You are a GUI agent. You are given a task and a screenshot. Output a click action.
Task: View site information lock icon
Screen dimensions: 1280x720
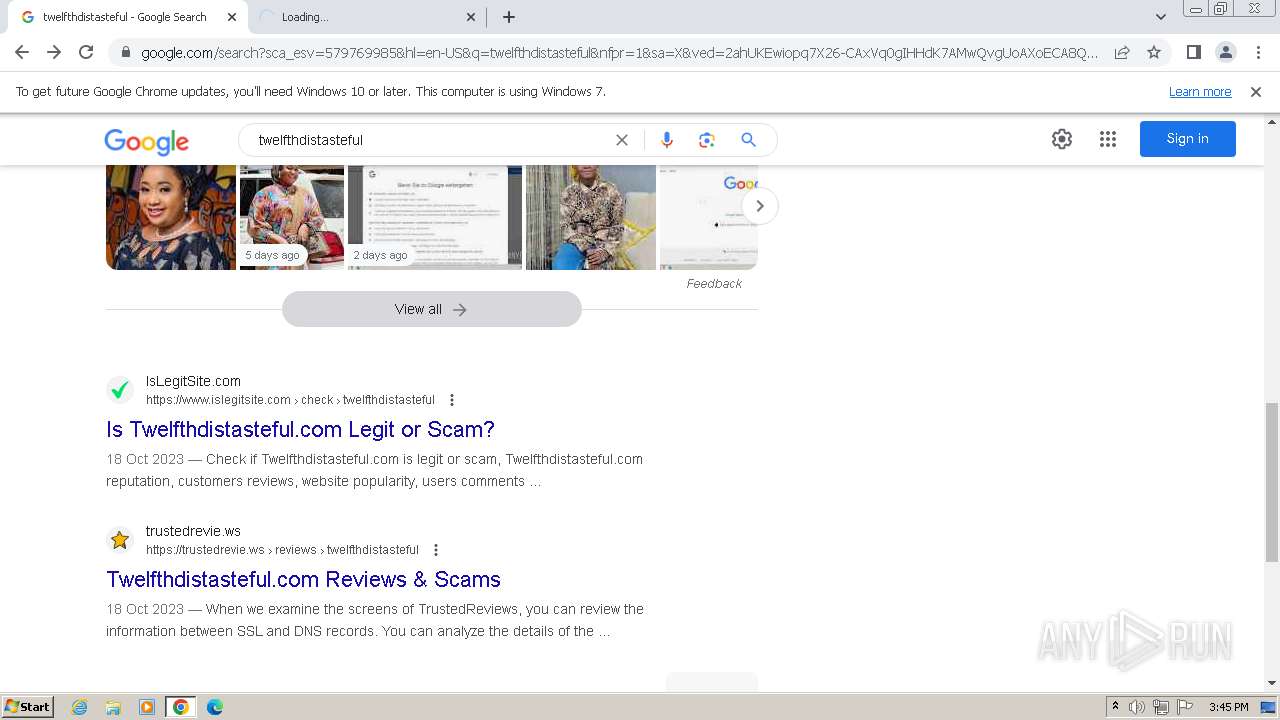point(124,52)
